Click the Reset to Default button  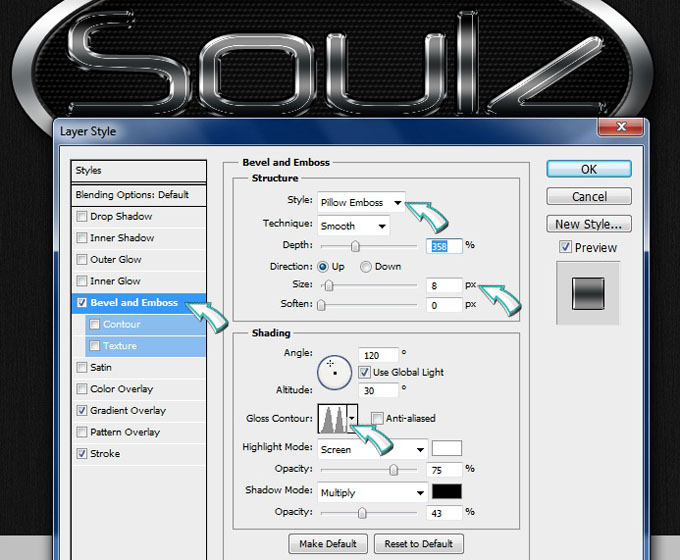click(418, 544)
